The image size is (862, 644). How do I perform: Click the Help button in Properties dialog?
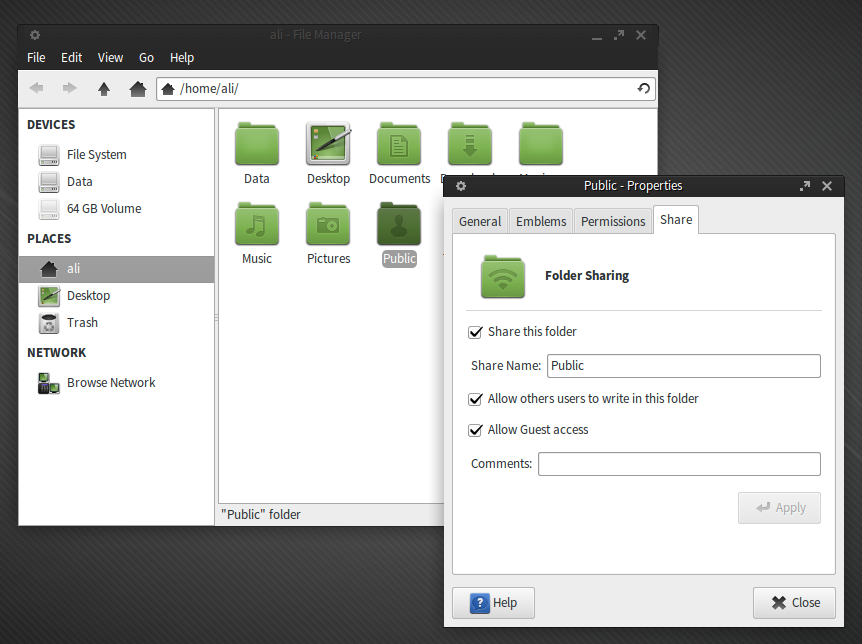coord(493,603)
